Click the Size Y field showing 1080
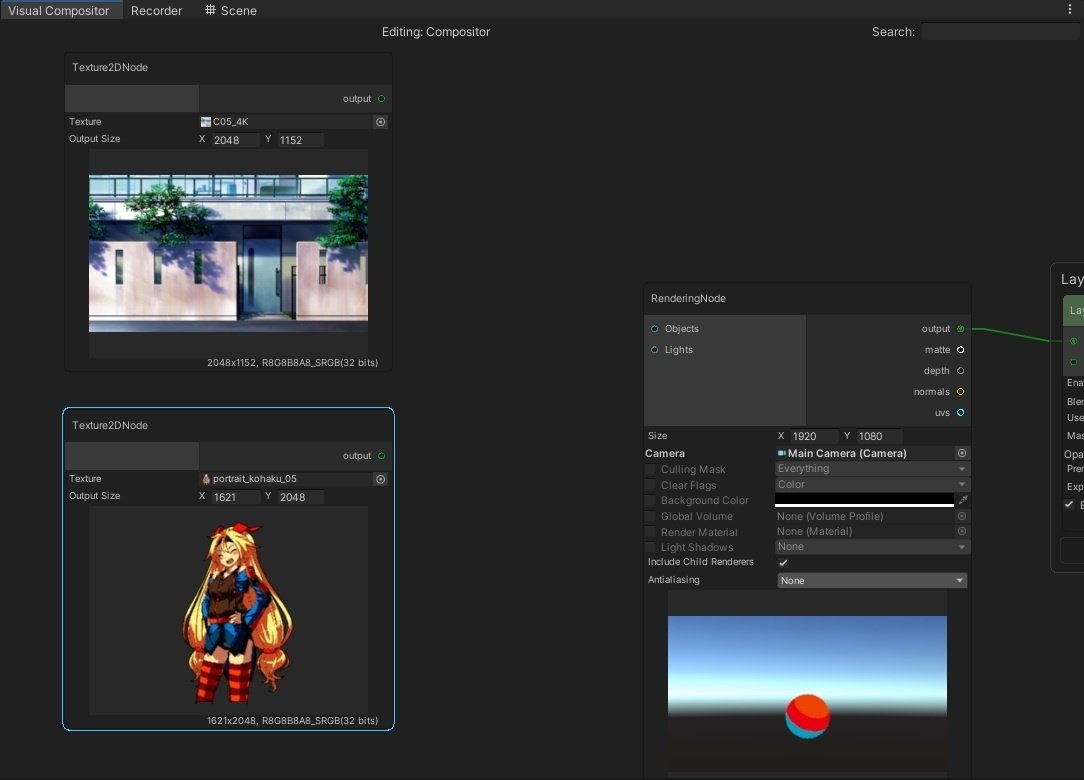 pyautogui.click(x=879, y=436)
